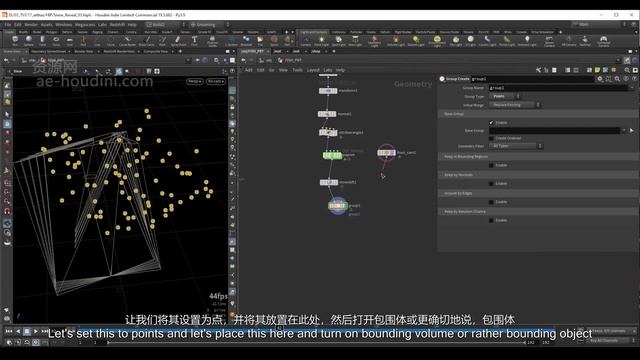Click the Play button in playbar

click(36, 331)
